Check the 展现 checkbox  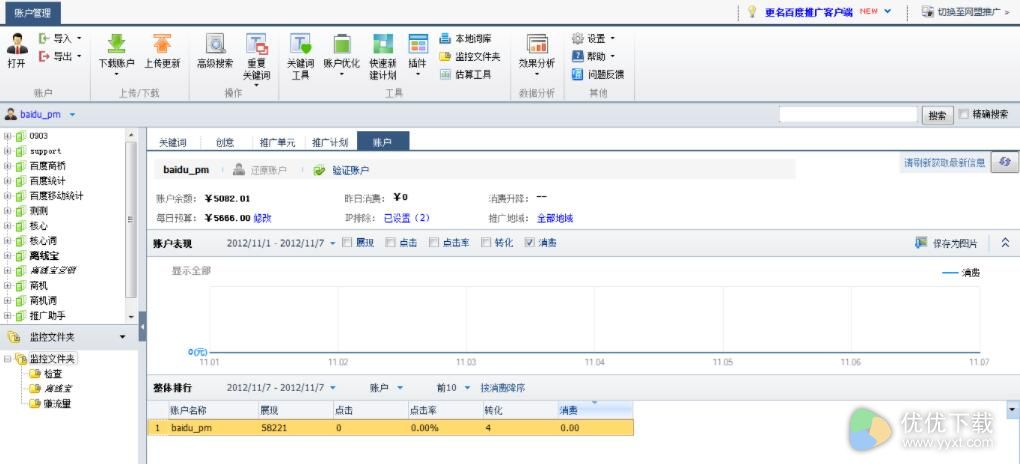[x=347, y=242]
